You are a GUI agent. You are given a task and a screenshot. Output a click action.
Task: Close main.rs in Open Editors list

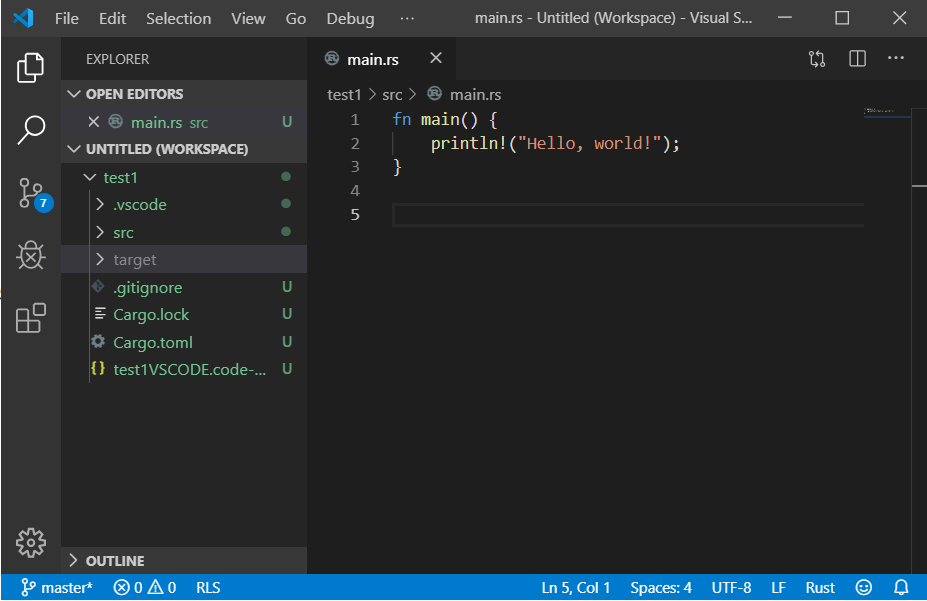pos(93,122)
